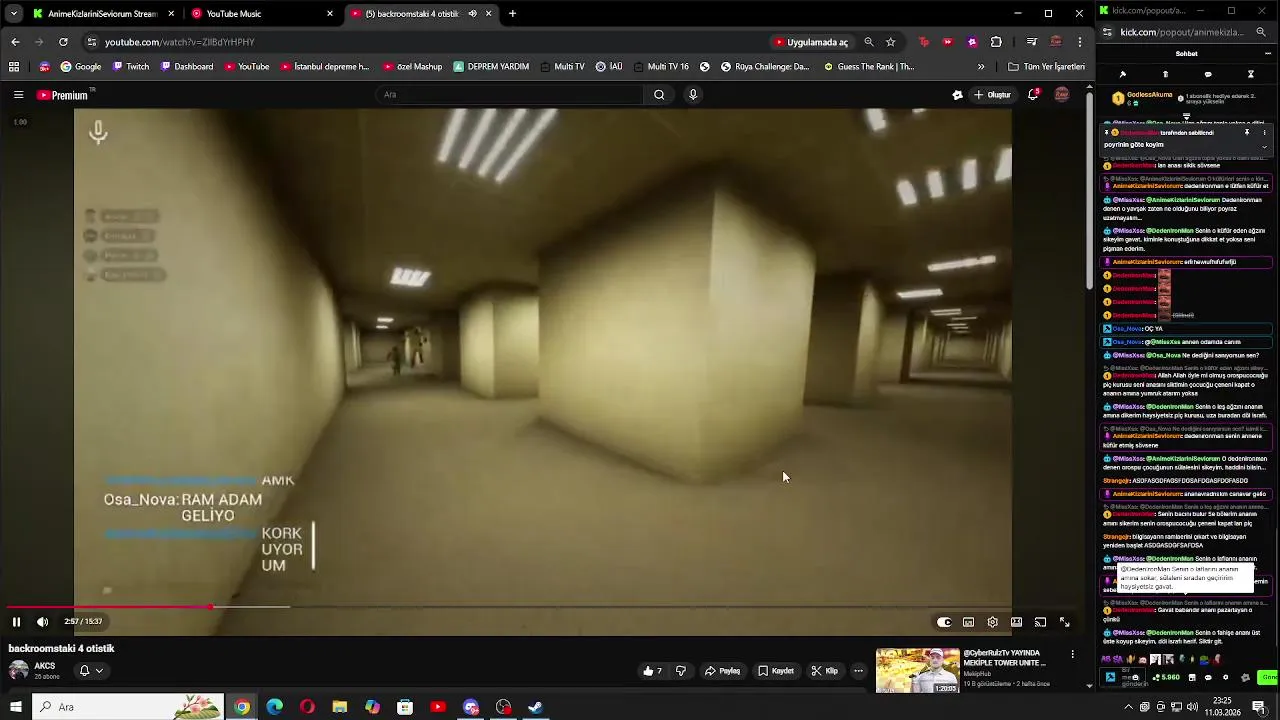Open notification bell dropdown for AKCS channel
Viewport: 1280px width, 720px height.
pos(91,671)
